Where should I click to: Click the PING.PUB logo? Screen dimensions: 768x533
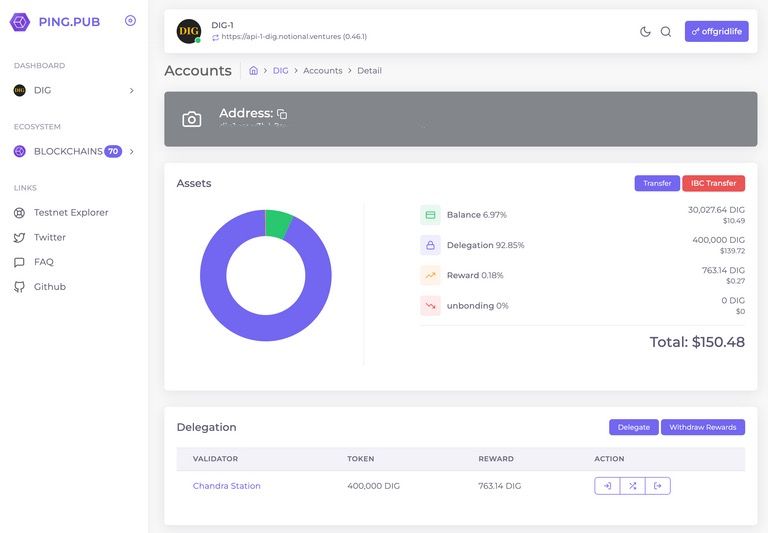click(57, 21)
